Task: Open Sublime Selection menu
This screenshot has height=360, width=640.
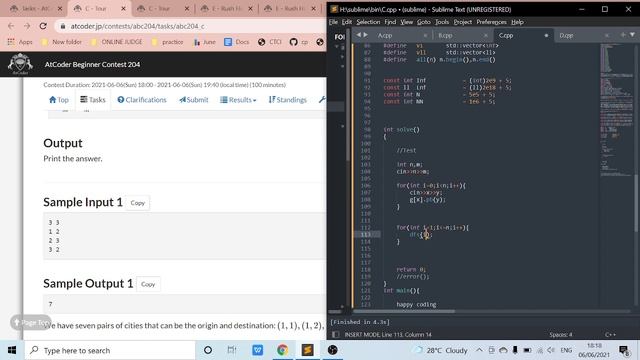Action: pos(368,22)
